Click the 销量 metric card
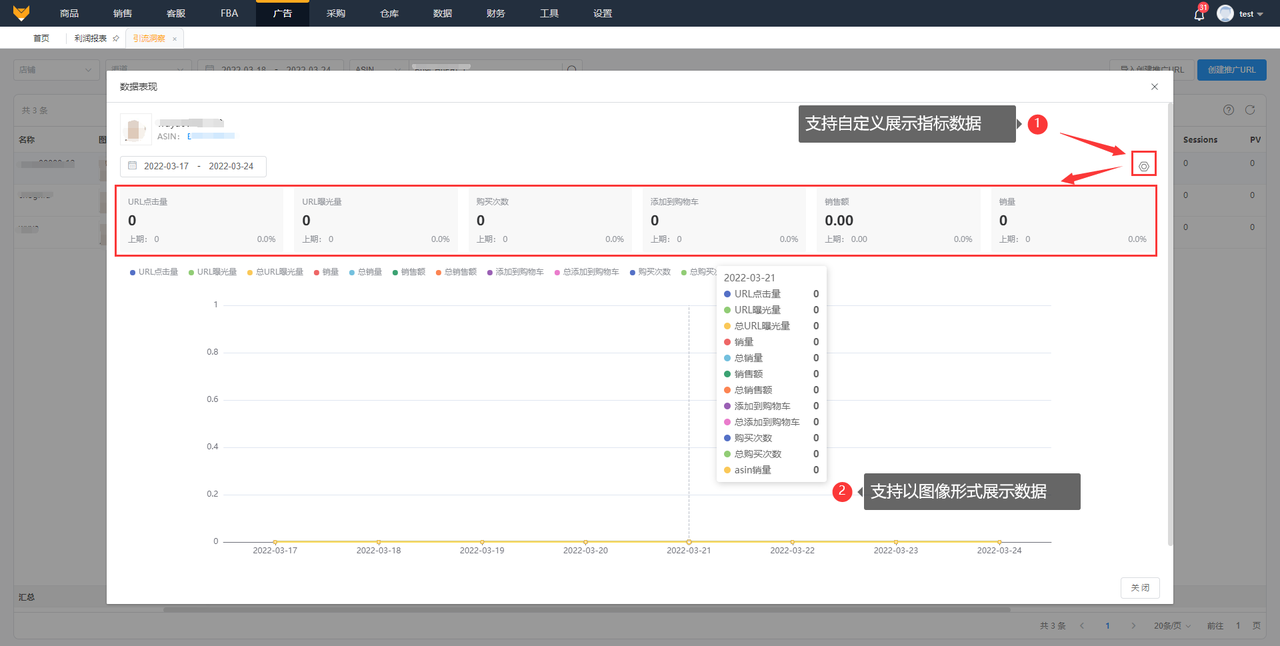The image size is (1280, 646). point(1072,220)
